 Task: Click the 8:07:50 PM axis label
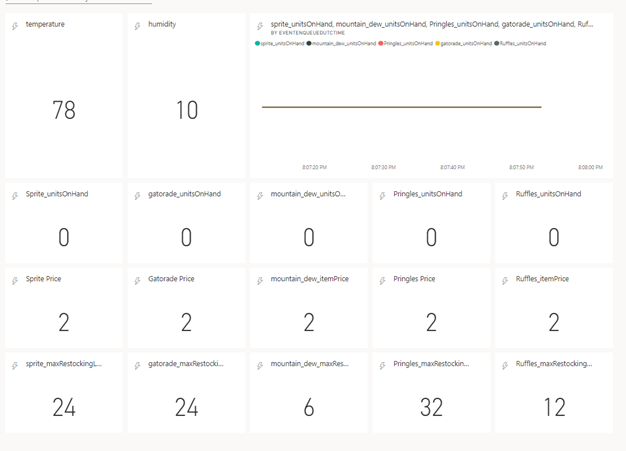(521, 167)
